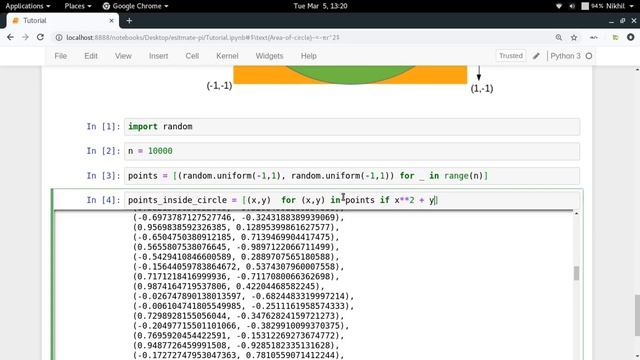Click the Python 3 kernel name

[565, 56]
